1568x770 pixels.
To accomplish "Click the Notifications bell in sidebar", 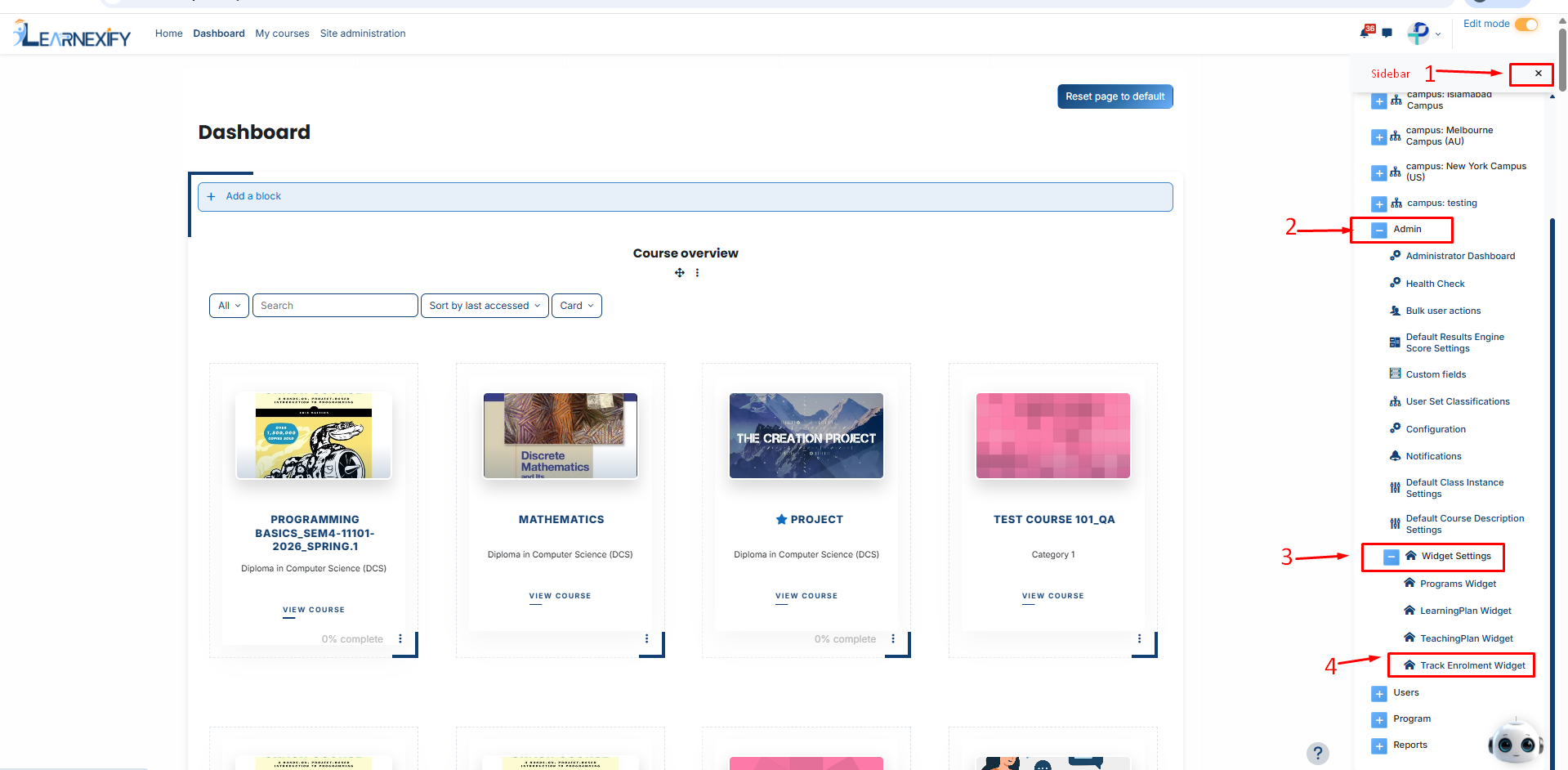I will tap(1396, 456).
